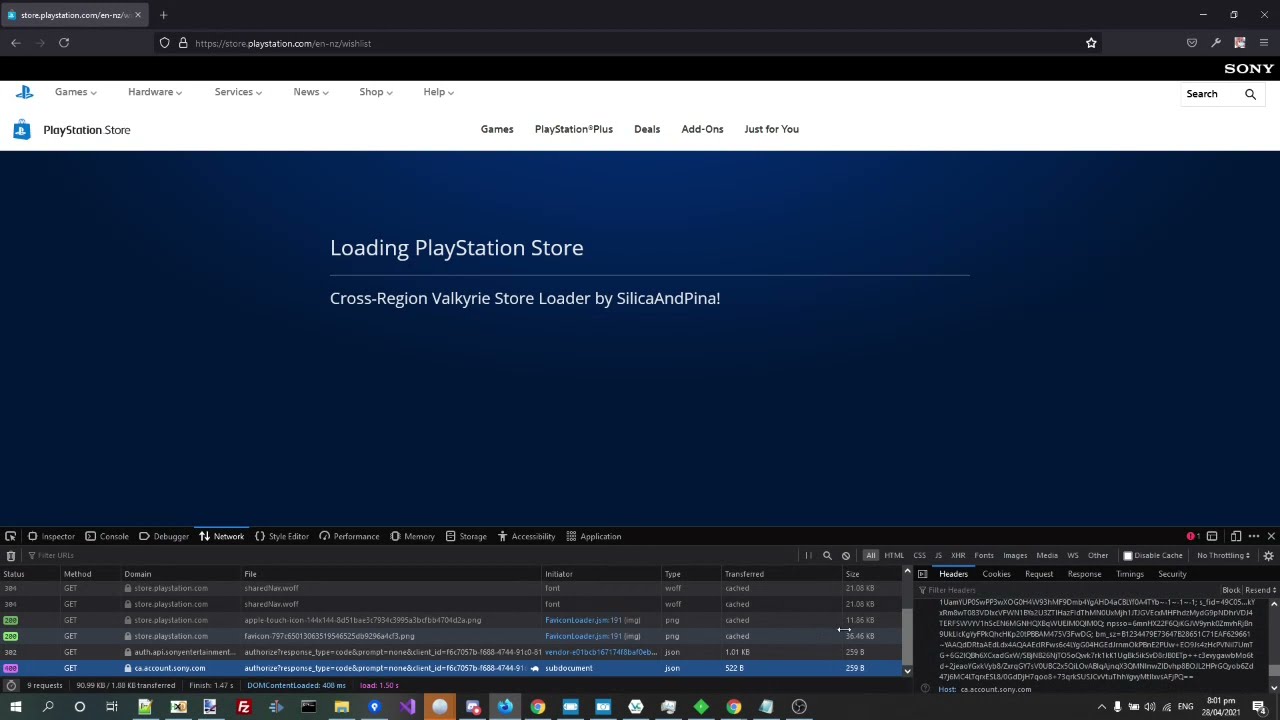Select the All request filter

pos(870,555)
